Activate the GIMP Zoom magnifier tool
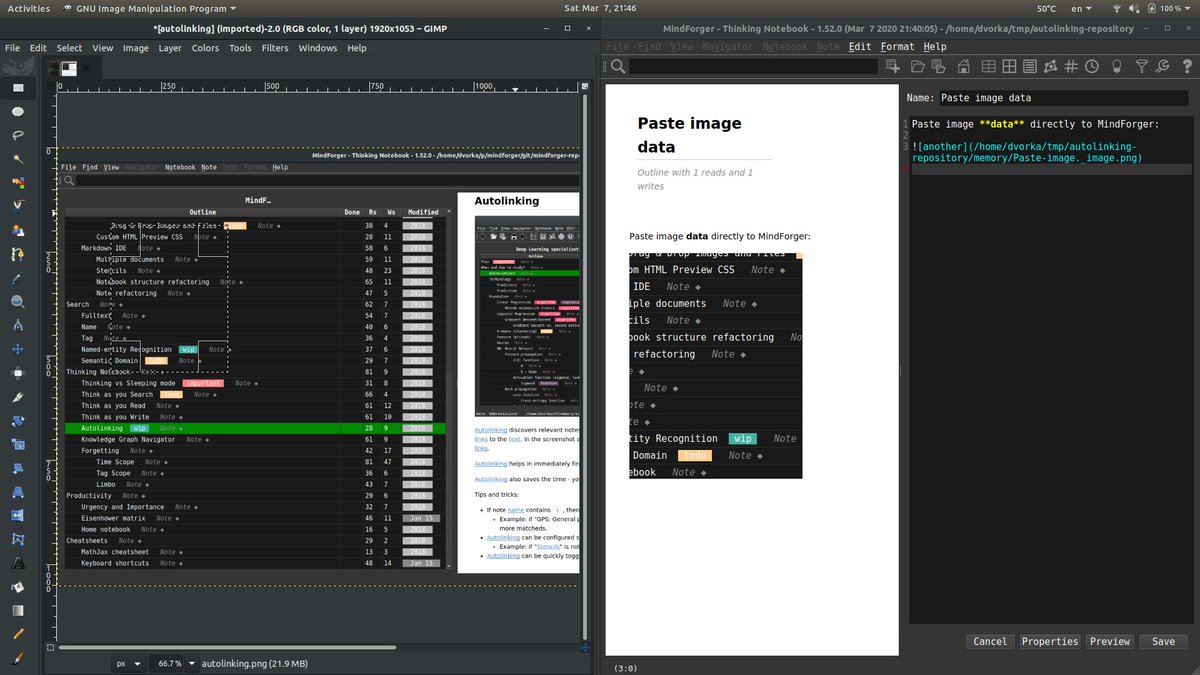 17,301
